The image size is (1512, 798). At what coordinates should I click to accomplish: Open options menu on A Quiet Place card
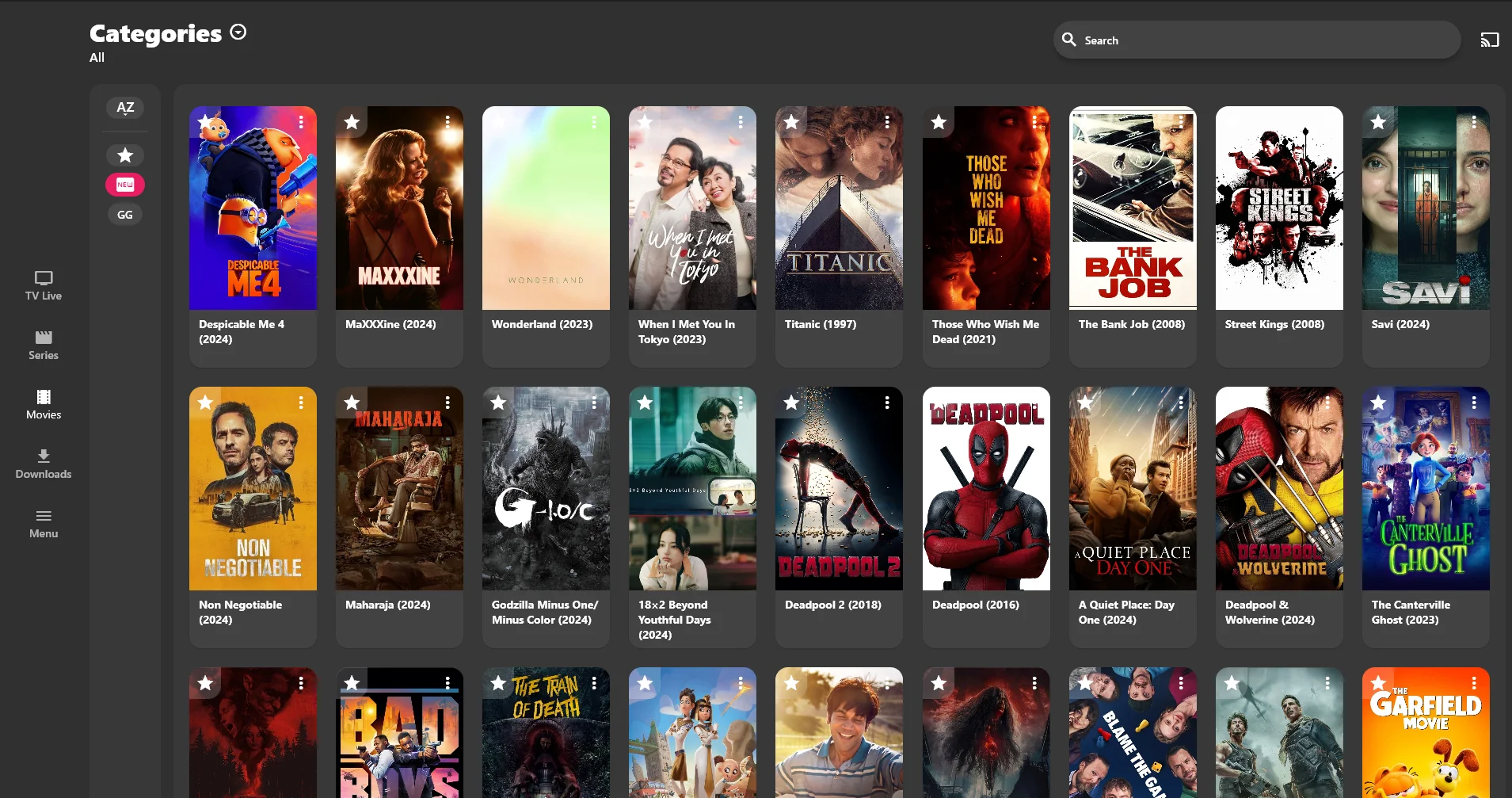click(x=1181, y=403)
